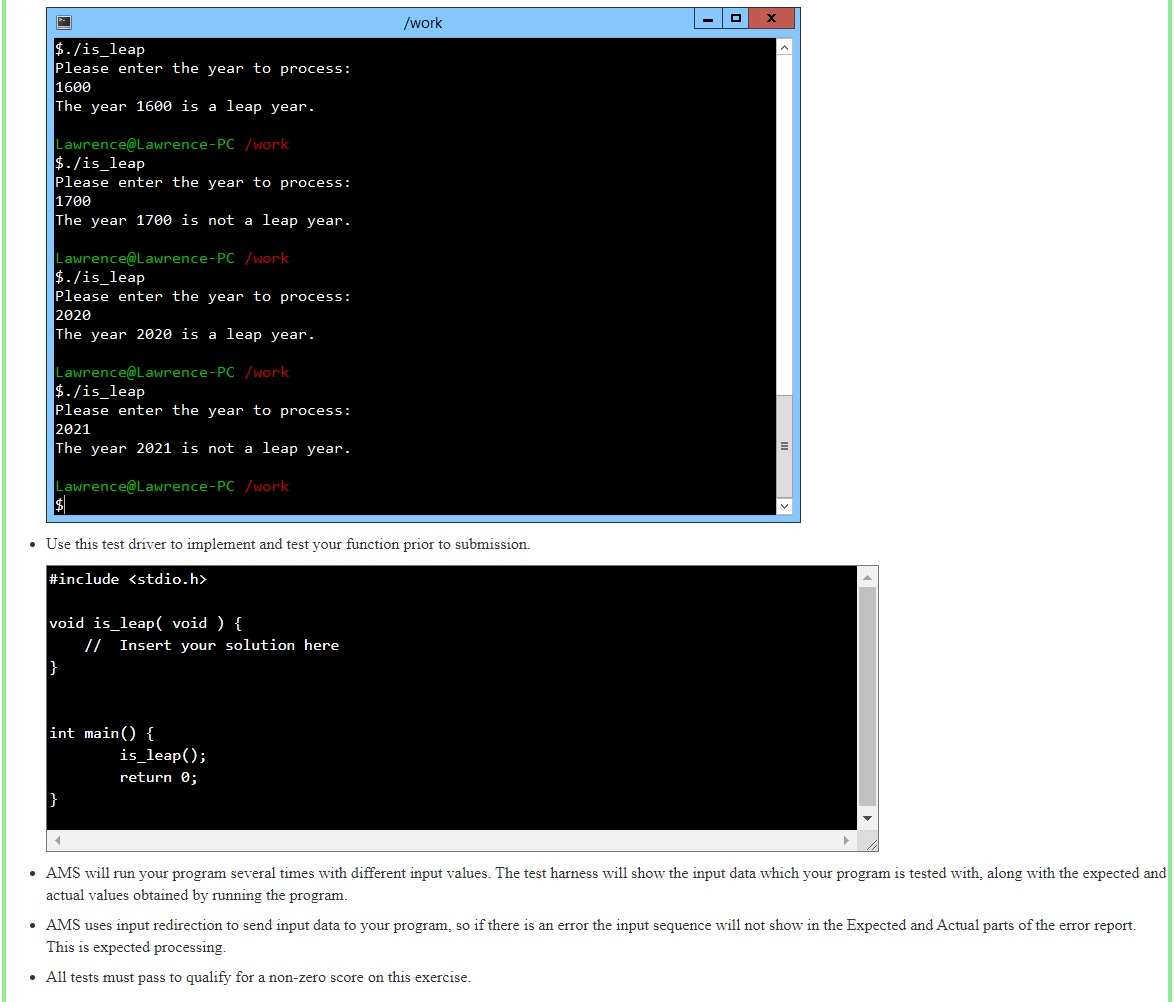Click the Lawrence@Lawrence-PC prompt text
Viewport: 1175px width, 1002px height.
point(145,143)
